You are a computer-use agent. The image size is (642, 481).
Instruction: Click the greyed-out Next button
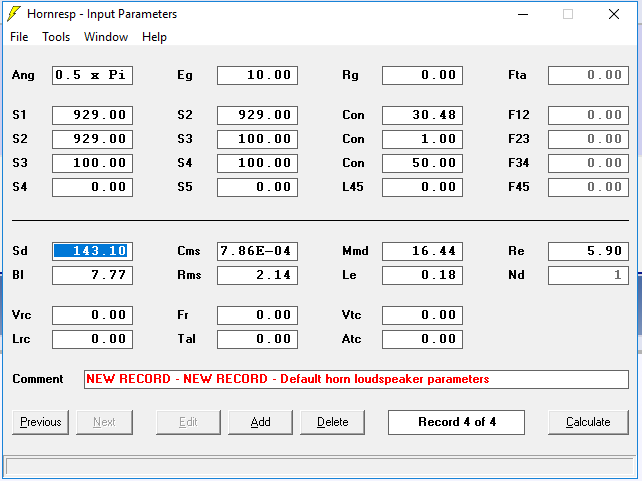click(104, 422)
